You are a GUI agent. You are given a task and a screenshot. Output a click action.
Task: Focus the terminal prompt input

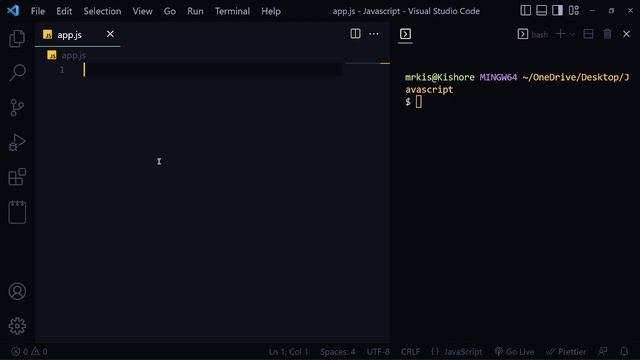tap(419, 102)
